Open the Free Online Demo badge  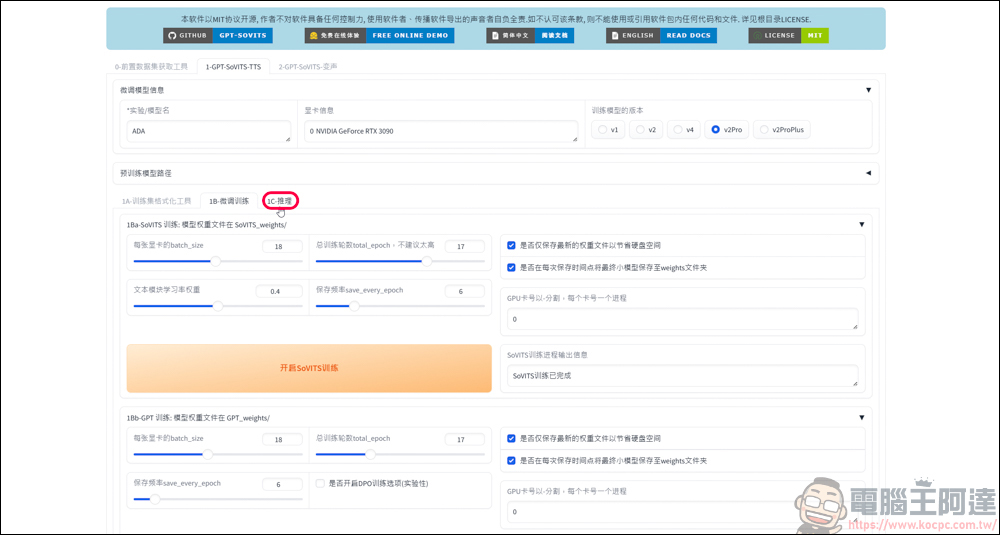coord(379,36)
